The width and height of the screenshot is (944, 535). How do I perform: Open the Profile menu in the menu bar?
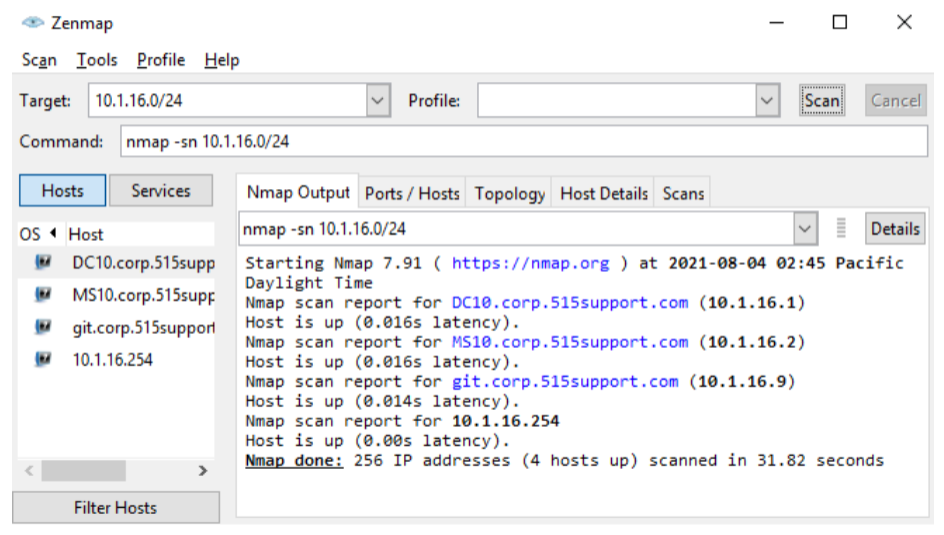click(161, 60)
